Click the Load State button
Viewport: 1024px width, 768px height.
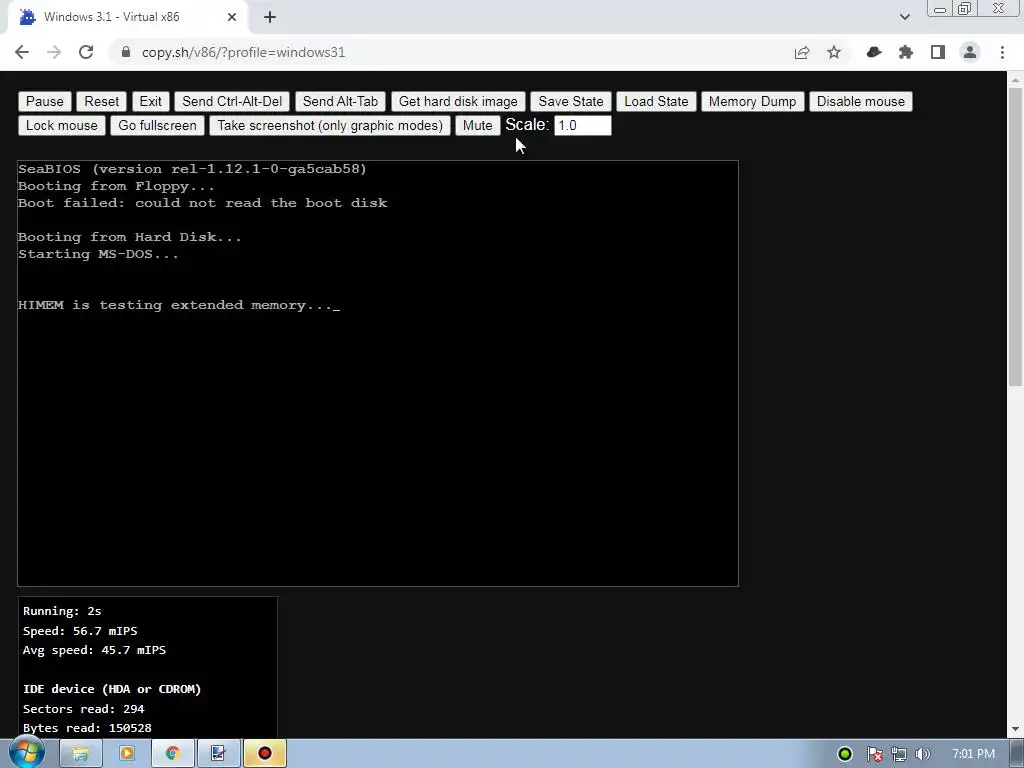tap(656, 101)
